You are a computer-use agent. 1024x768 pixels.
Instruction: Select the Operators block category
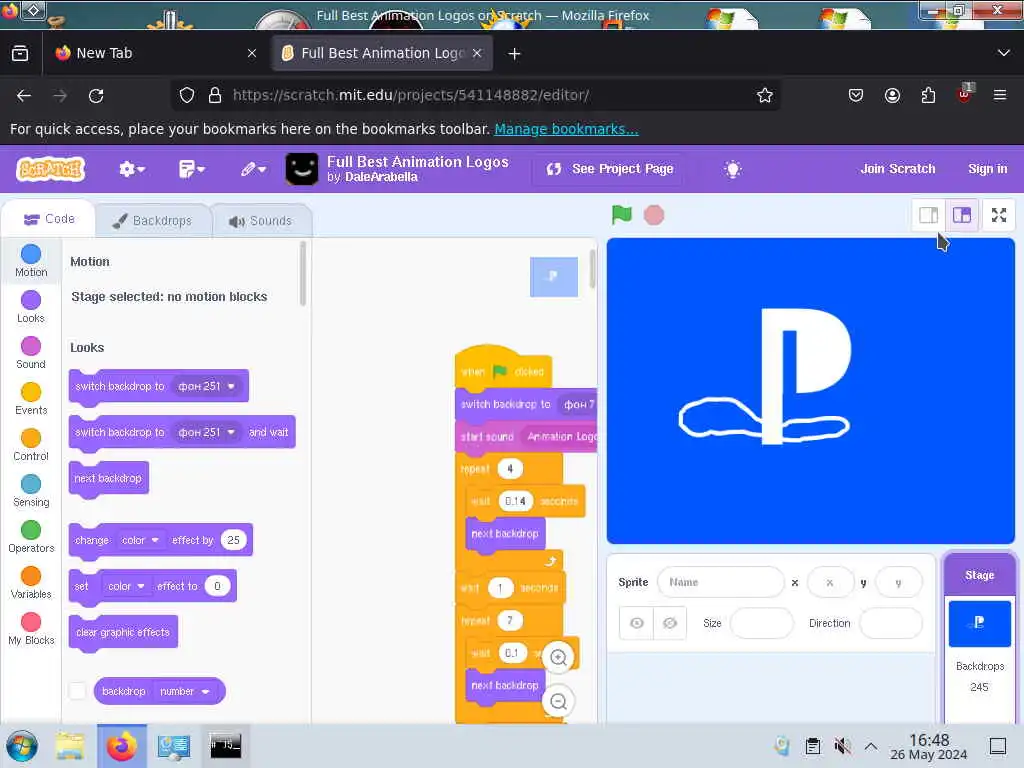tap(31, 537)
